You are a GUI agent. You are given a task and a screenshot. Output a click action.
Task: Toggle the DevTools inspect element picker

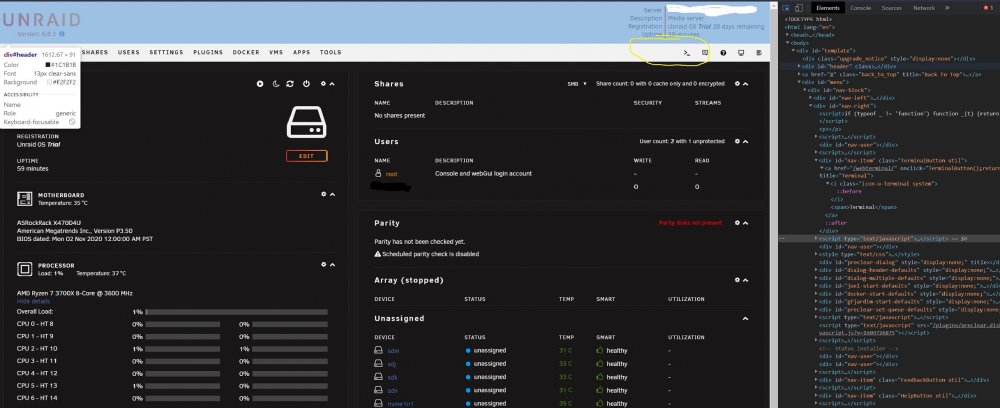(786, 8)
